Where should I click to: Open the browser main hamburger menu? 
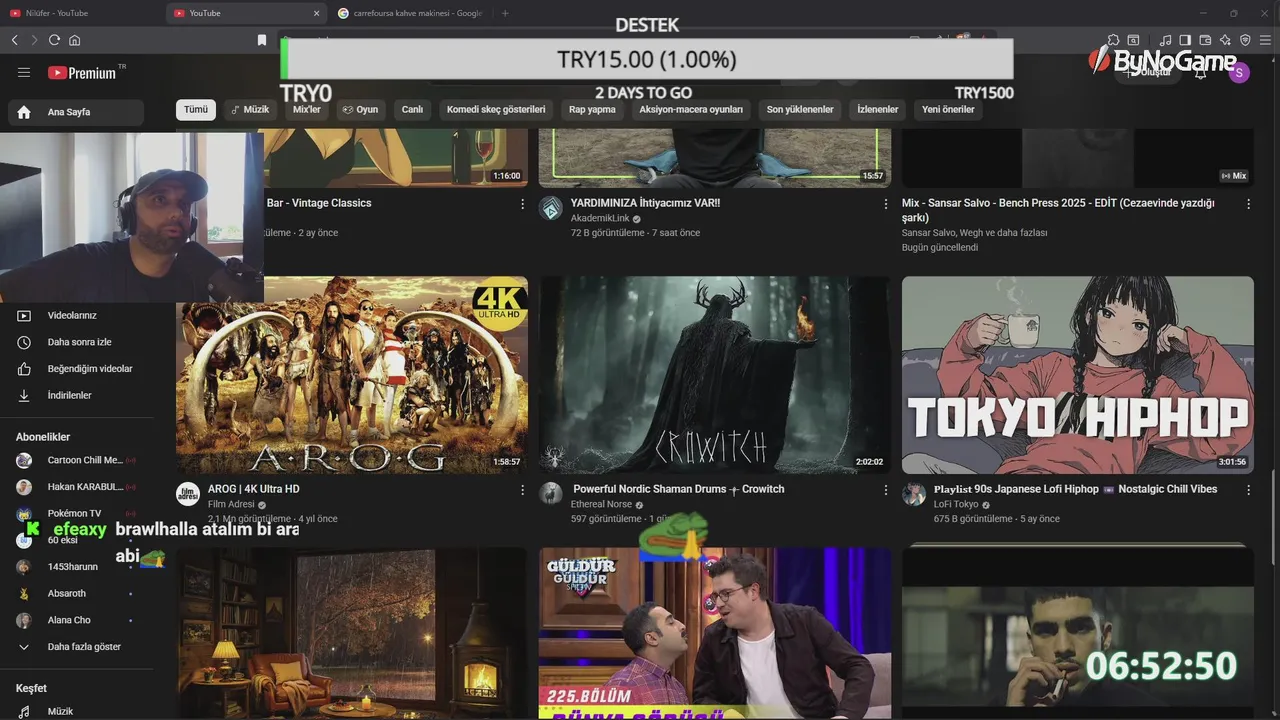pyautogui.click(x=1265, y=40)
